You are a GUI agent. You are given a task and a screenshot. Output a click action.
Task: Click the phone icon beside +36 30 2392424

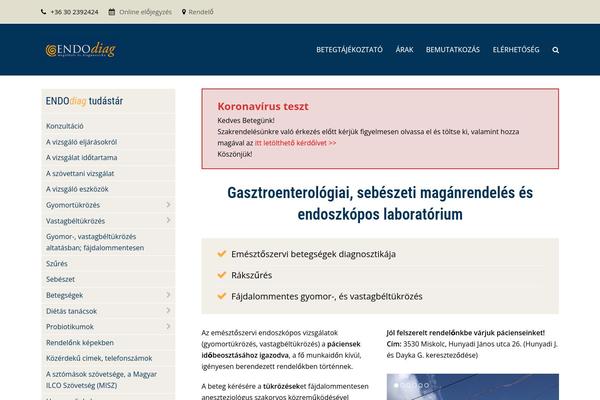pos(43,12)
